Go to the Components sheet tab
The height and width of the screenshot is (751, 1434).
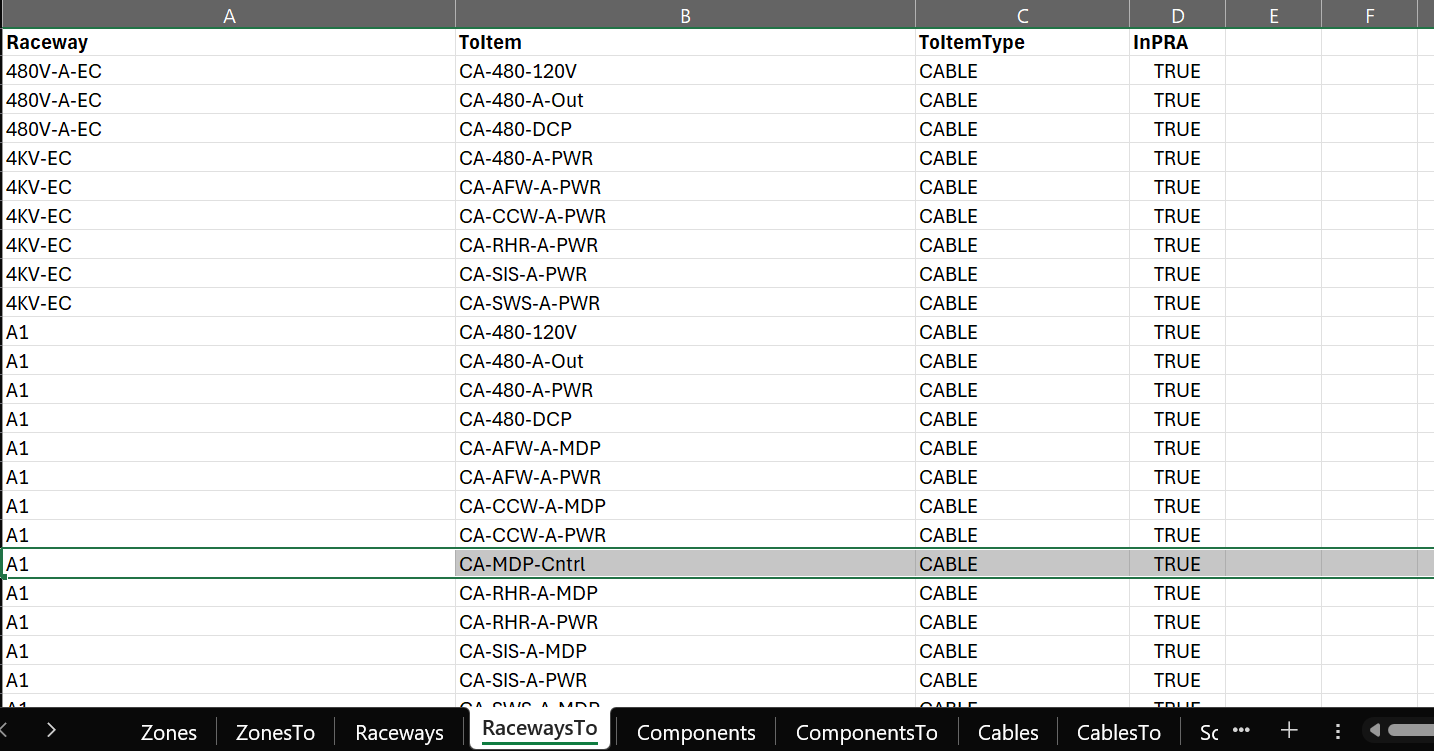point(695,733)
